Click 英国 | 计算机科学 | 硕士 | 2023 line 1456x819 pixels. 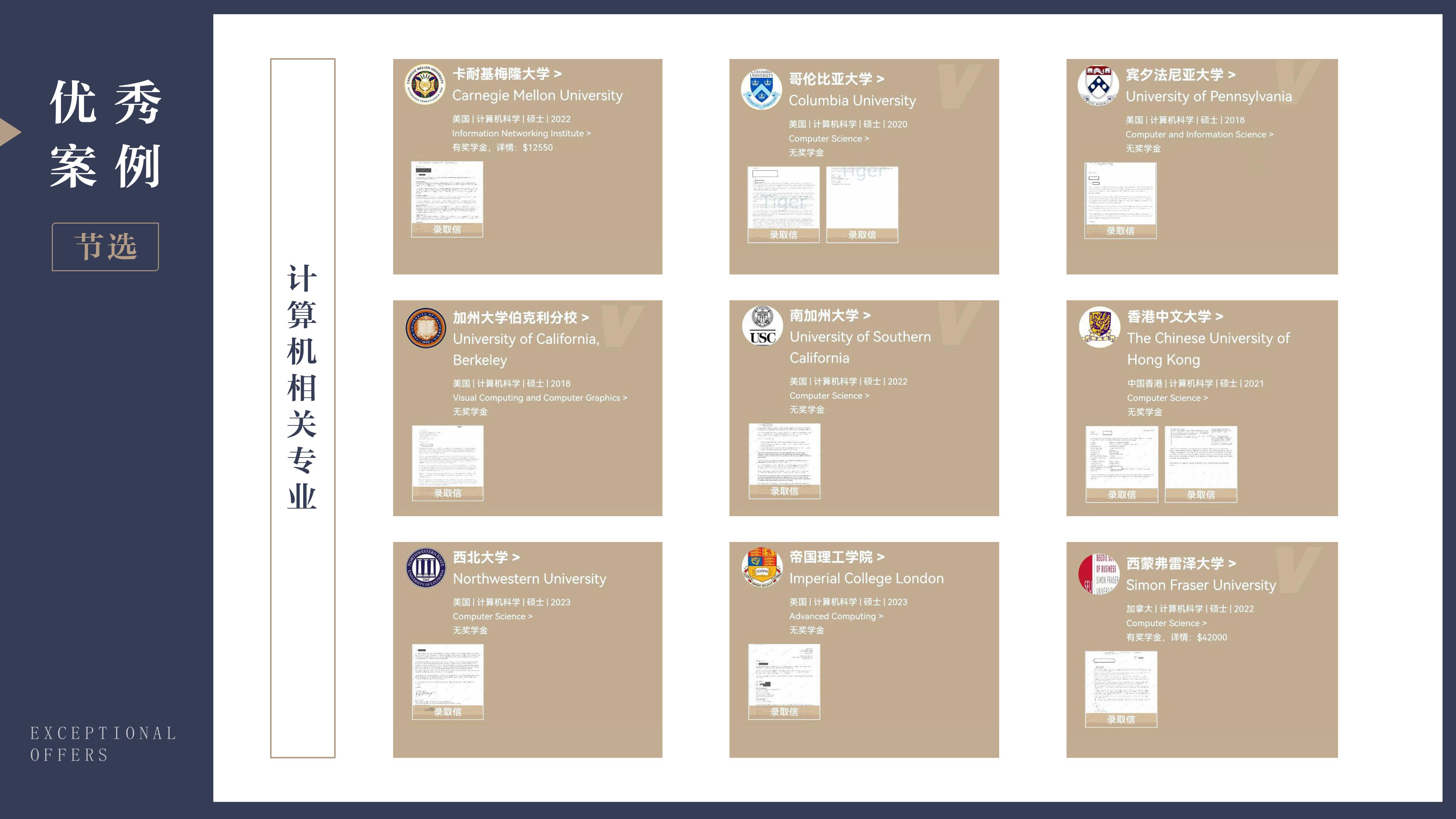pos(848,602)
